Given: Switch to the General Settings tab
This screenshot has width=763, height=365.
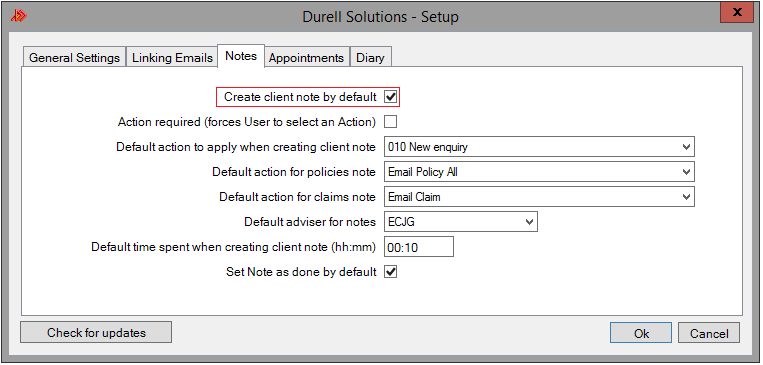Looking at the screenshot, I should tap(74, 57).
